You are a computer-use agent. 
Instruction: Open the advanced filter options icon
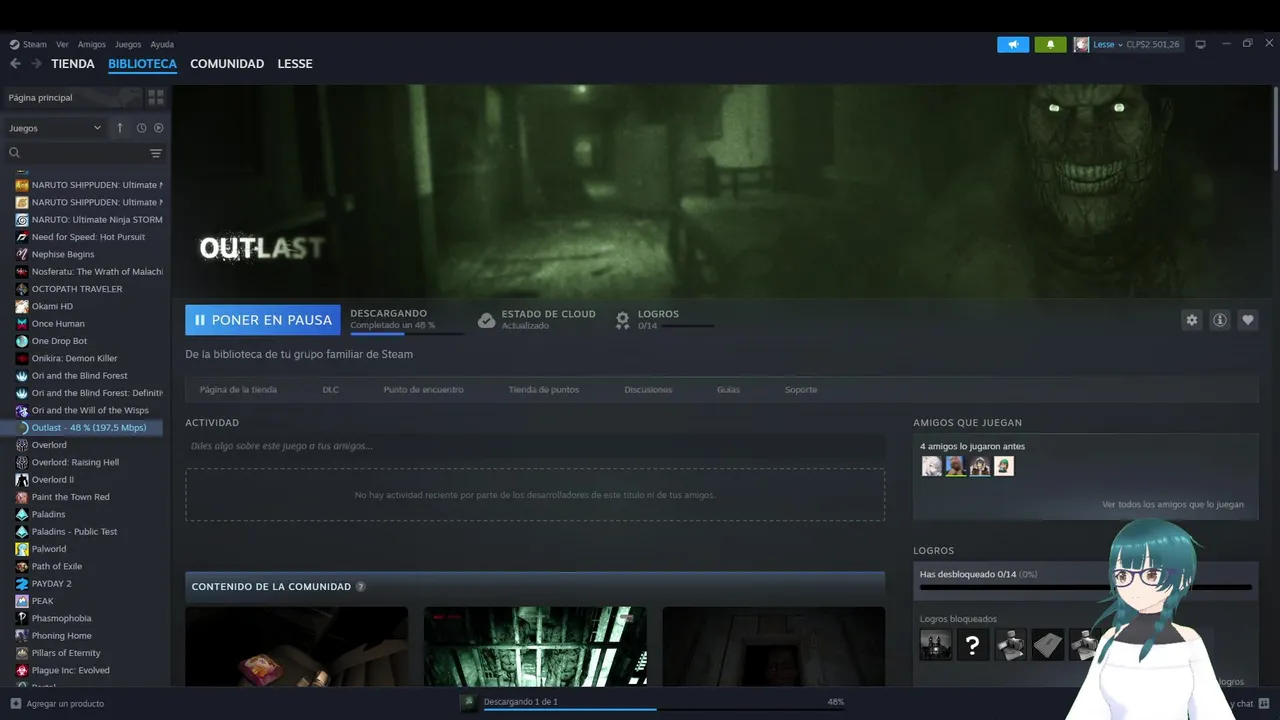pos(156,153)
